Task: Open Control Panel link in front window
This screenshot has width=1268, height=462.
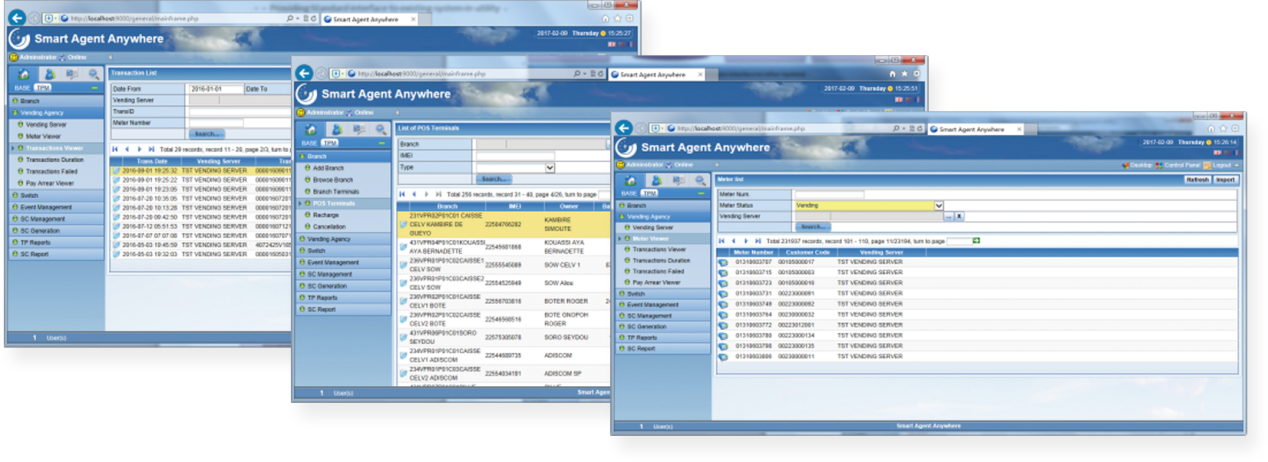Action: [x=1181, y=164]
